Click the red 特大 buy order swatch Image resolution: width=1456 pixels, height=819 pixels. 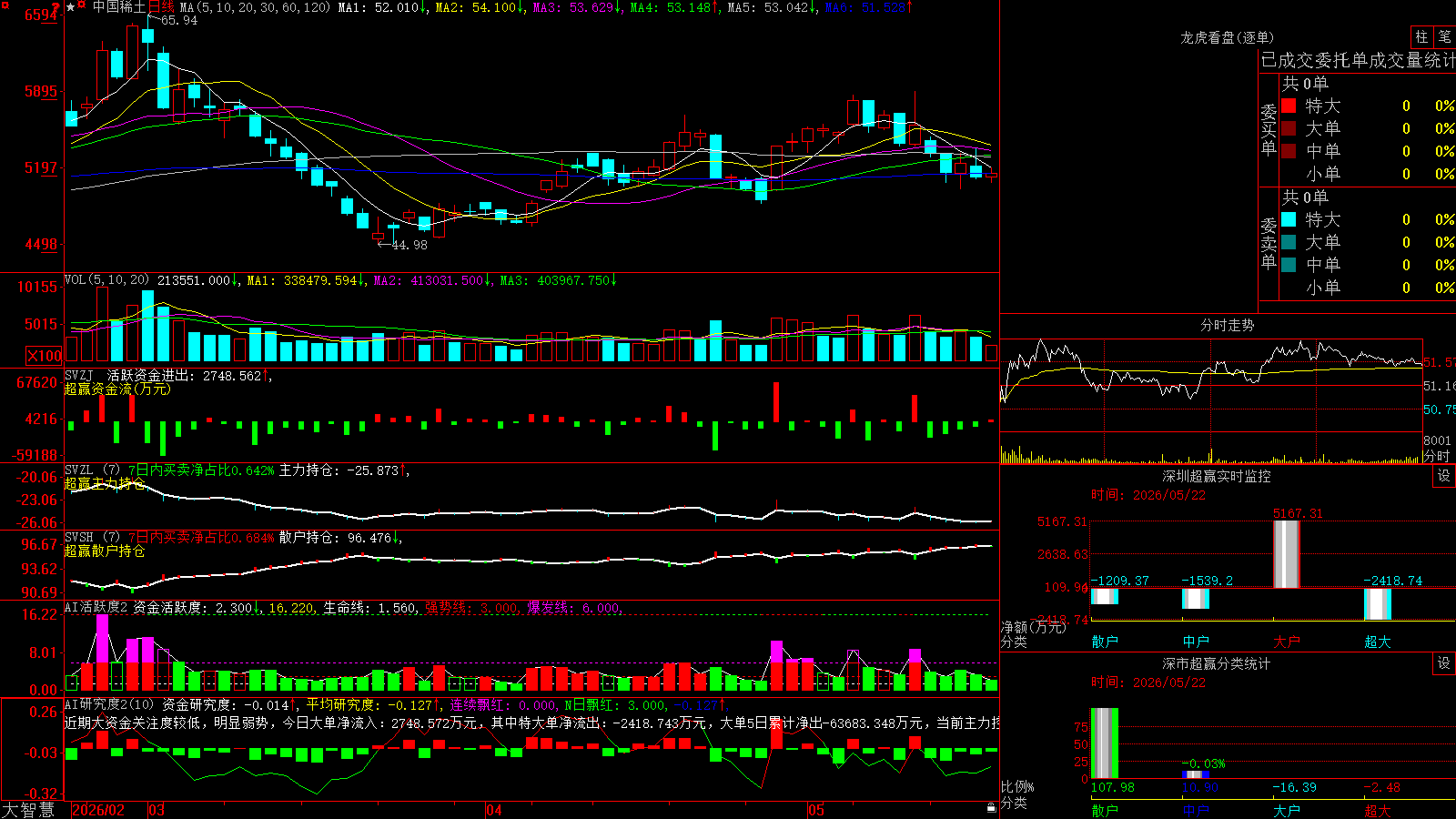pyautogui.click(x=1289, y=106)
